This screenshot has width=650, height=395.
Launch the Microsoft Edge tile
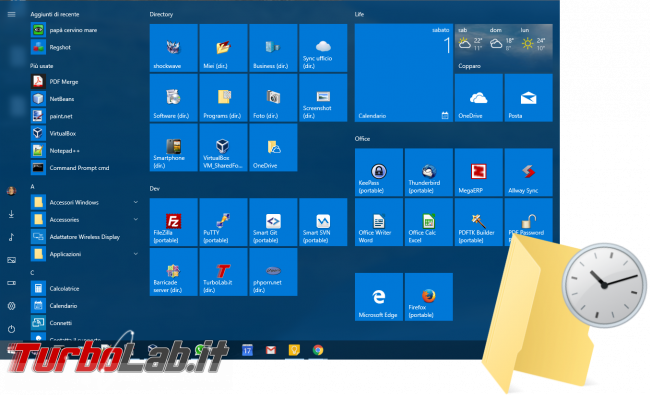(379, 297)
